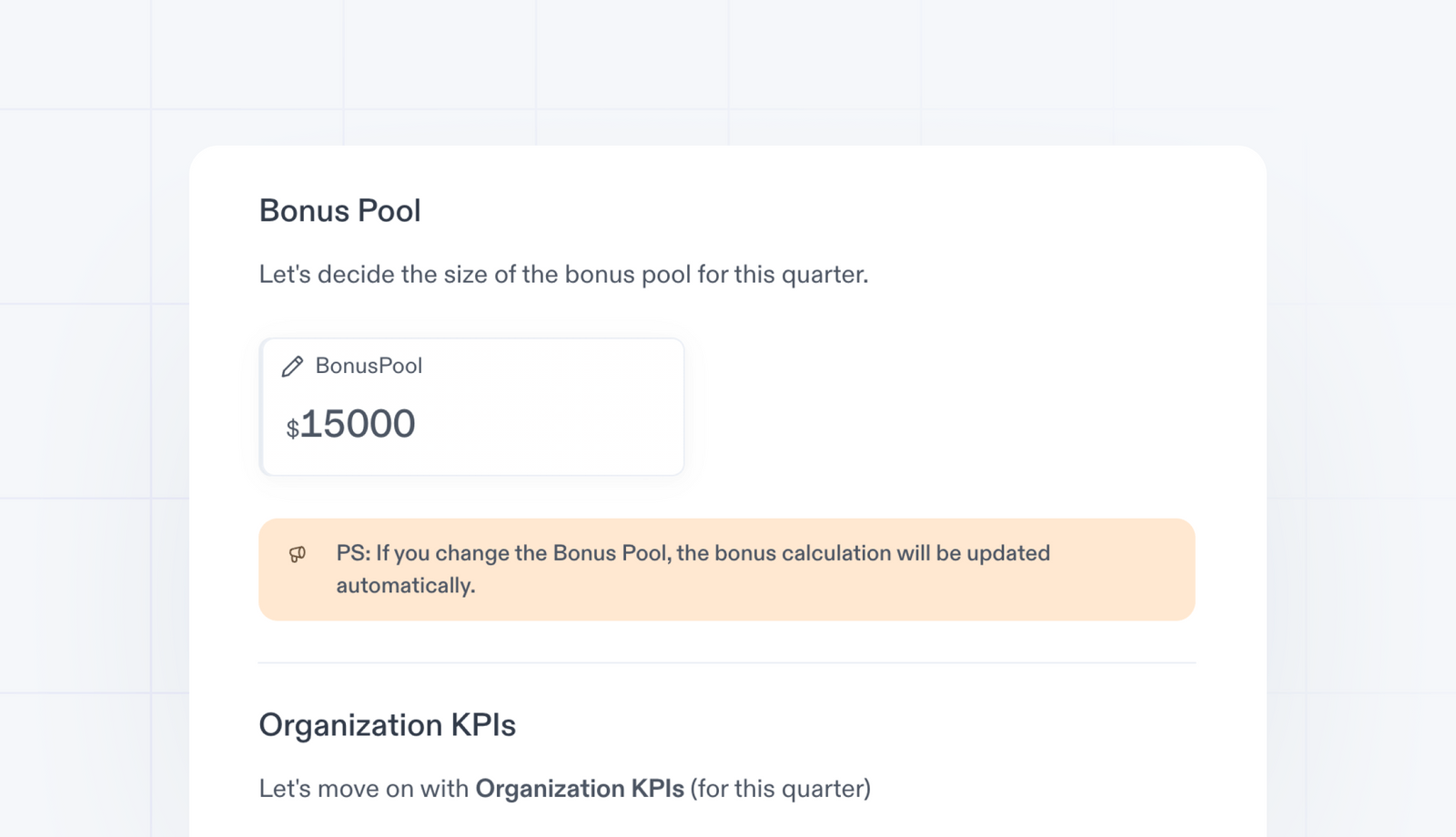The width and height of the screenshot is (1456, 837).
Task: Click the icon leading the automatic update notice
Action: [x=297, y=555]
